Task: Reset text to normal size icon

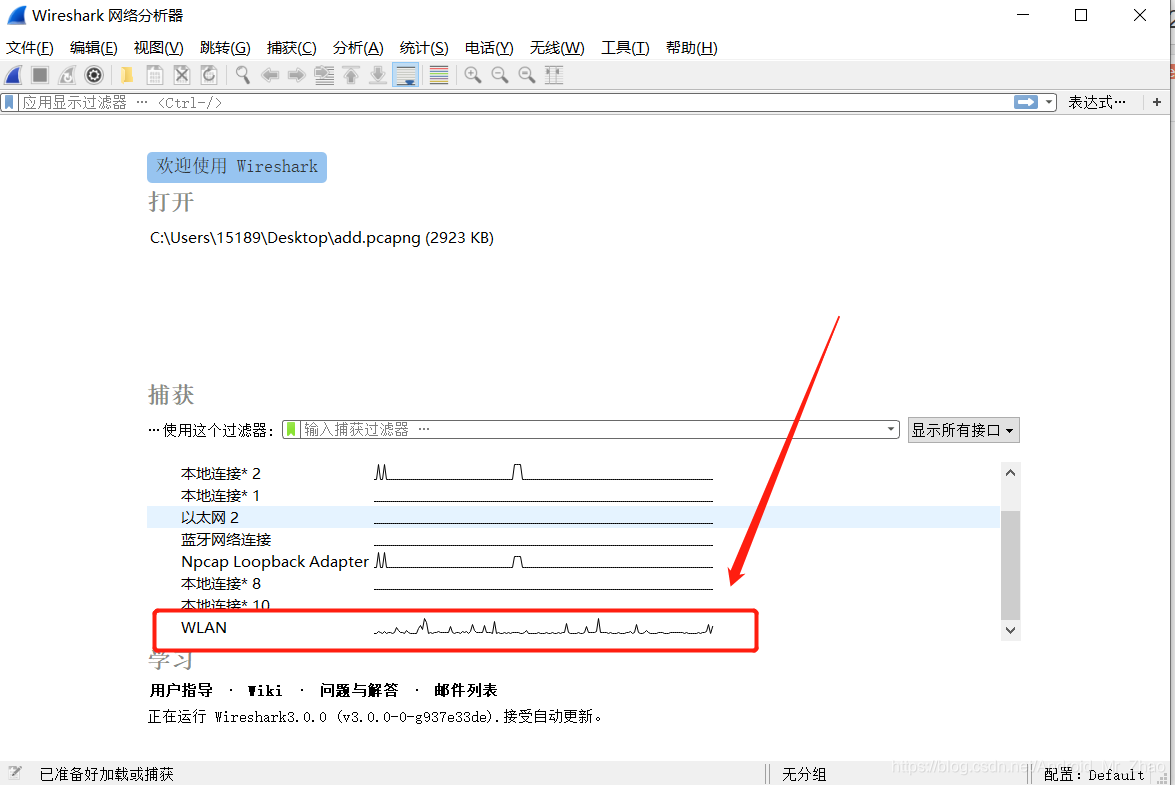Action: (x=527, y=75)
